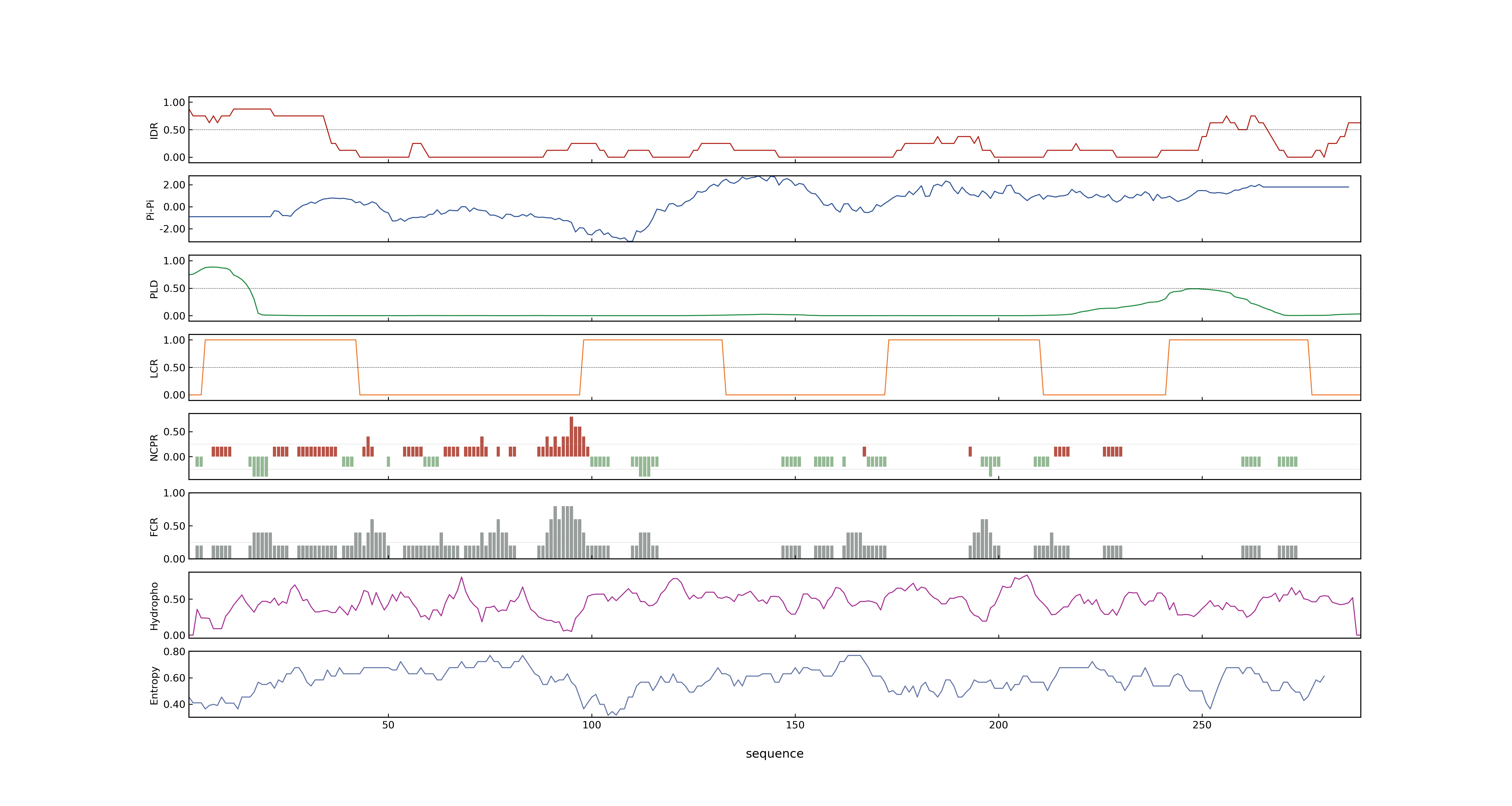Click the x-axis tick label "50"
Screen dimensions: 1512x806
[x=388, y=725]
